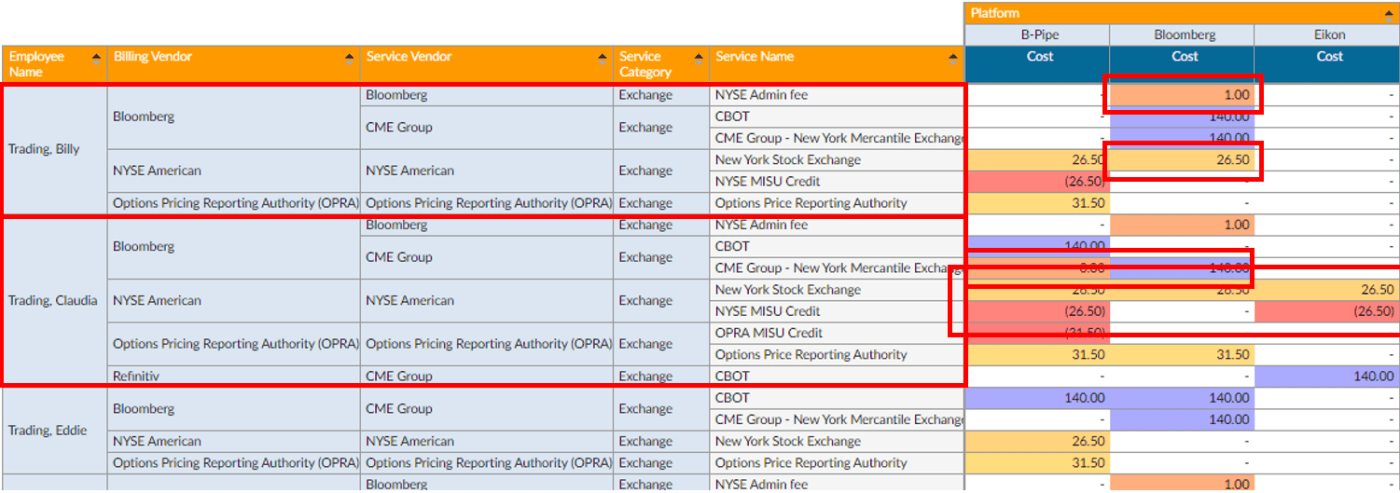
Task: Select the Trading, Claudia employee cell
Action: tap(54, 300)
